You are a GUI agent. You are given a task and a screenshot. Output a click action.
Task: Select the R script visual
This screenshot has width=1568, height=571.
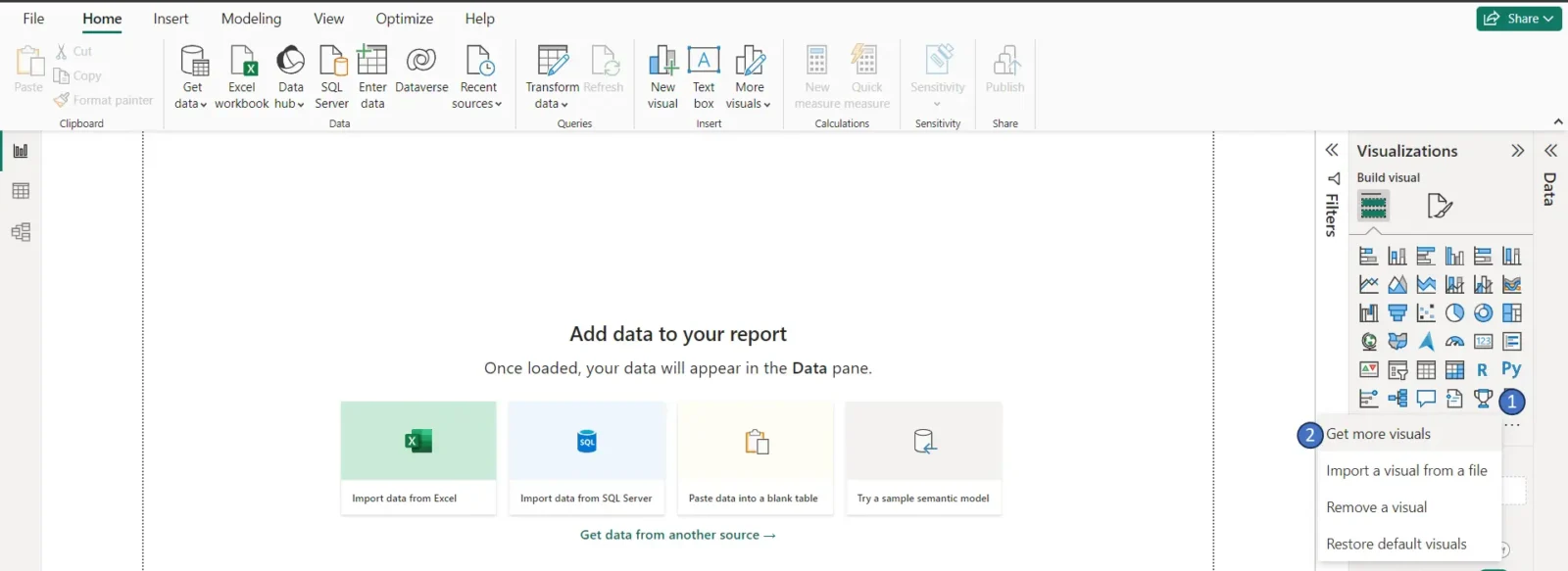tap(1483, 370)
